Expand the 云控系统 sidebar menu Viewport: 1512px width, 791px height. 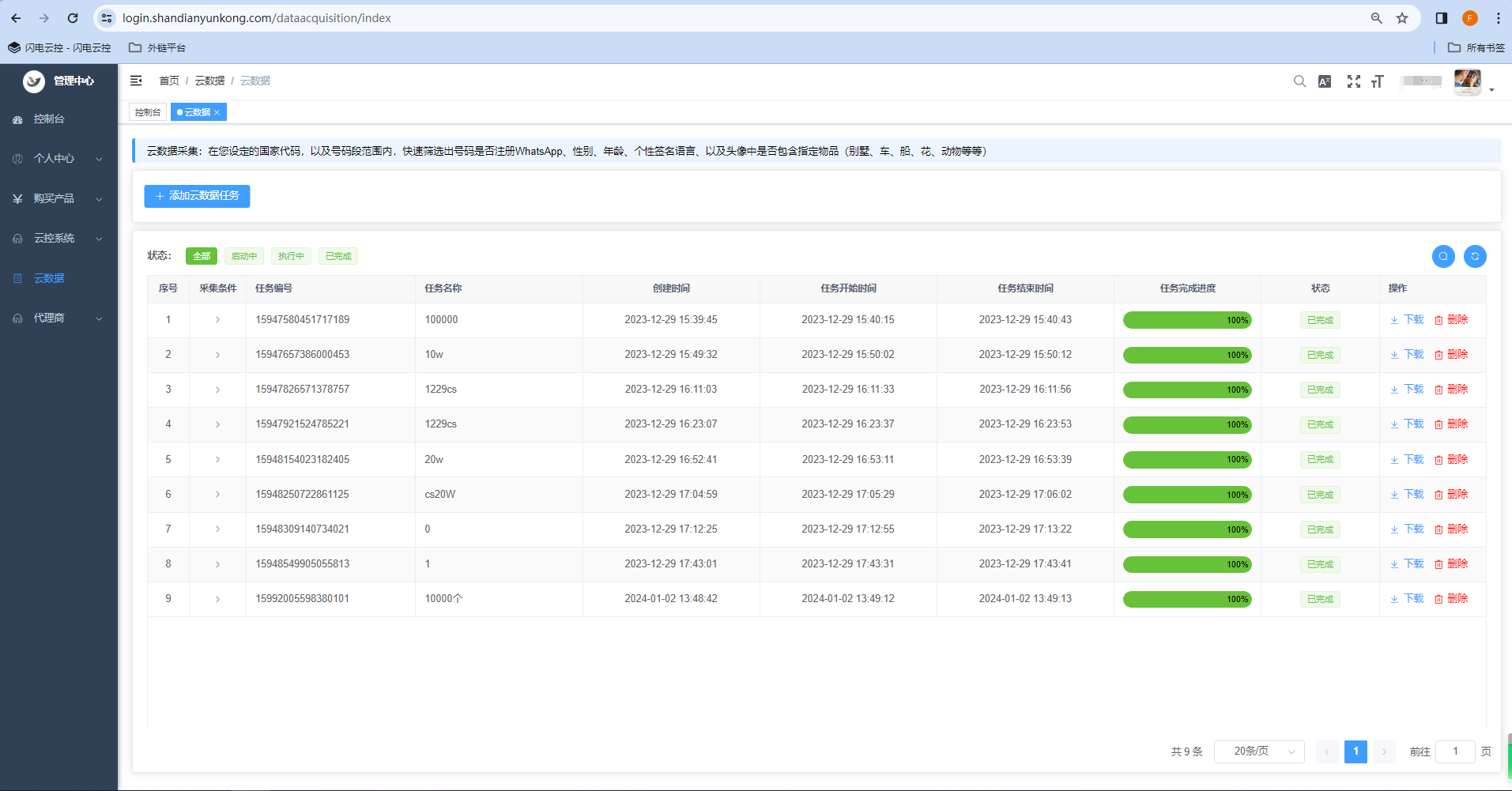point(59,239)
